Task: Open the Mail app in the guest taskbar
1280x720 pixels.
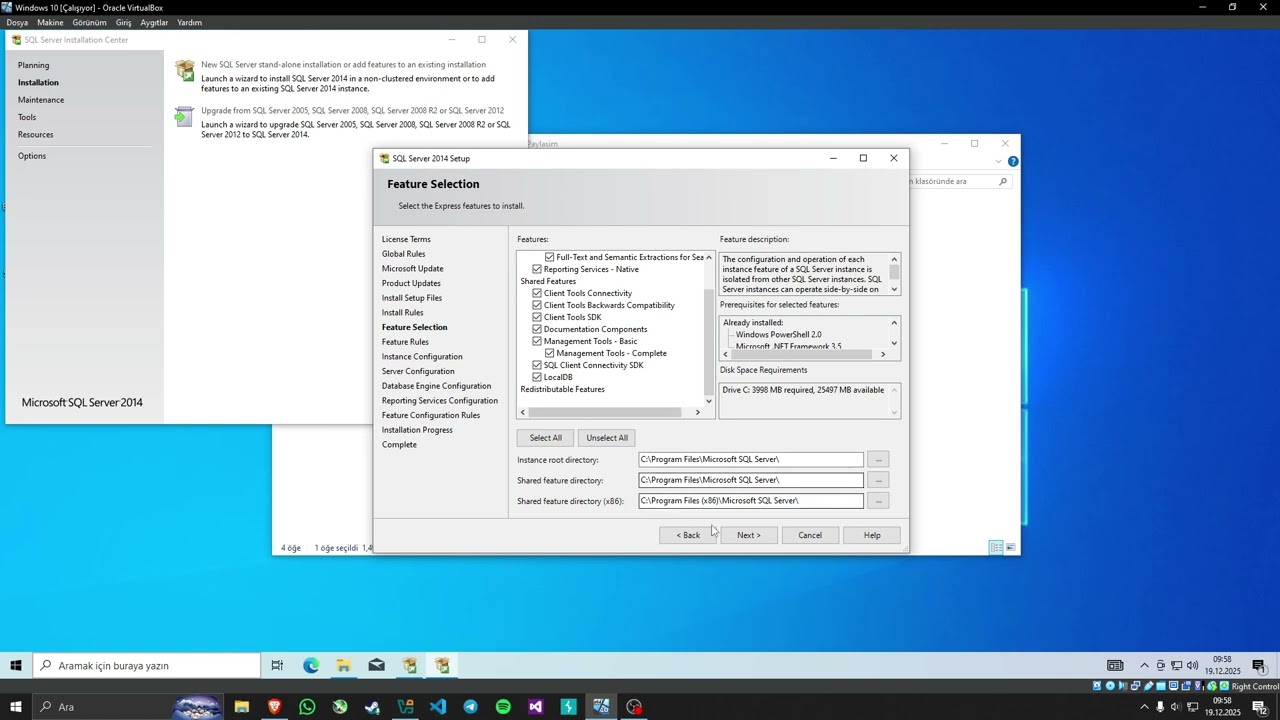Action: point(376,666)
